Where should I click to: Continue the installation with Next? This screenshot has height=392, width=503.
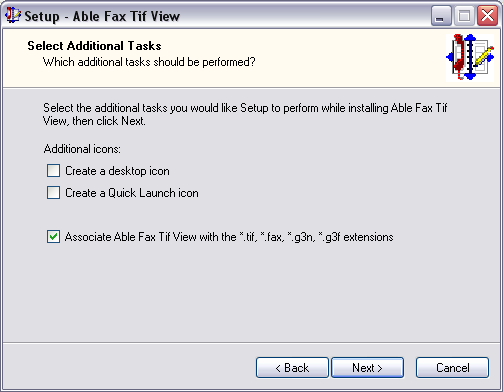click(x=367, y=368)
